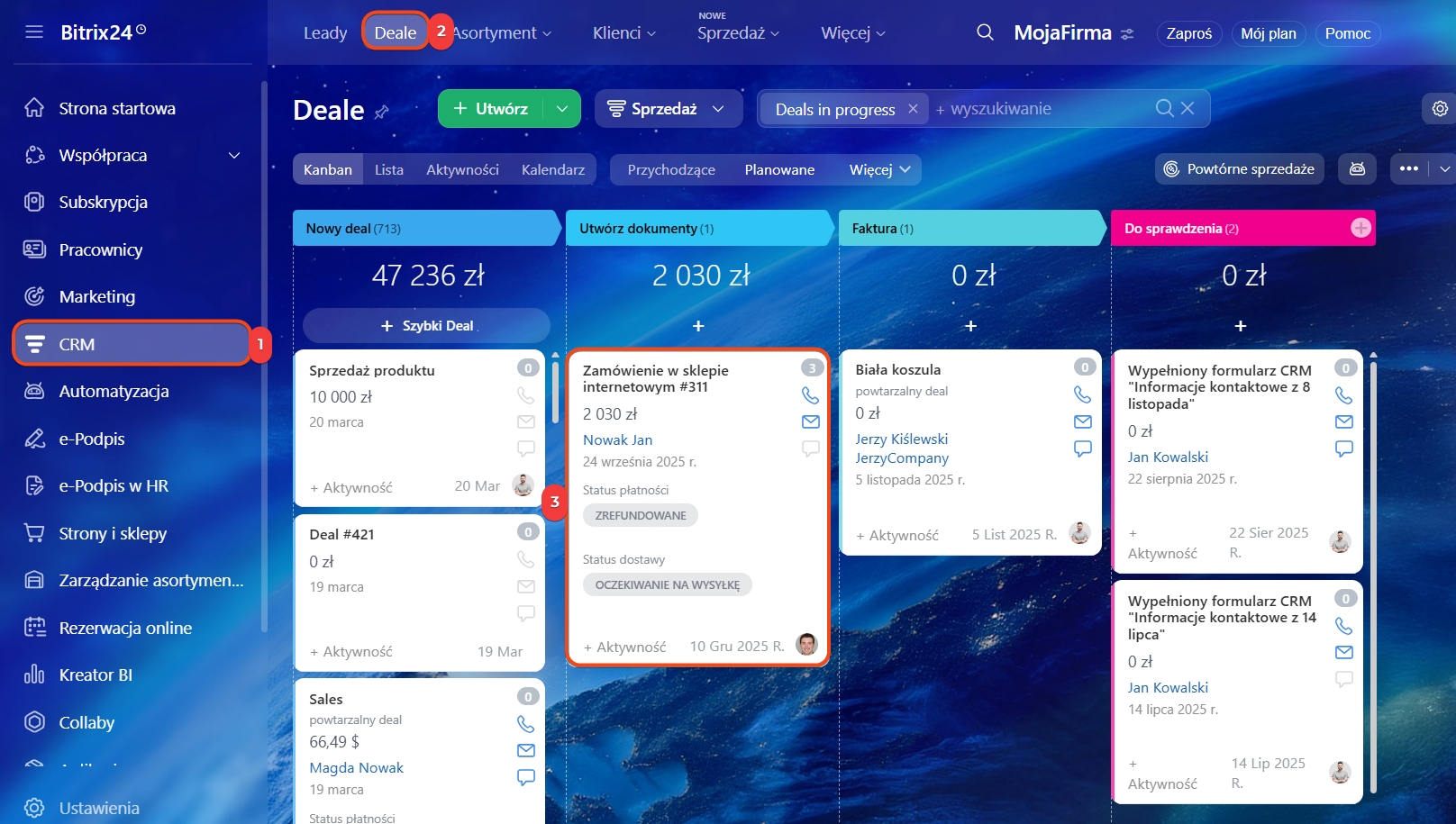Click the pink Do sprawdzenia stage header

pyautogui.click(x=1225, y=229)
